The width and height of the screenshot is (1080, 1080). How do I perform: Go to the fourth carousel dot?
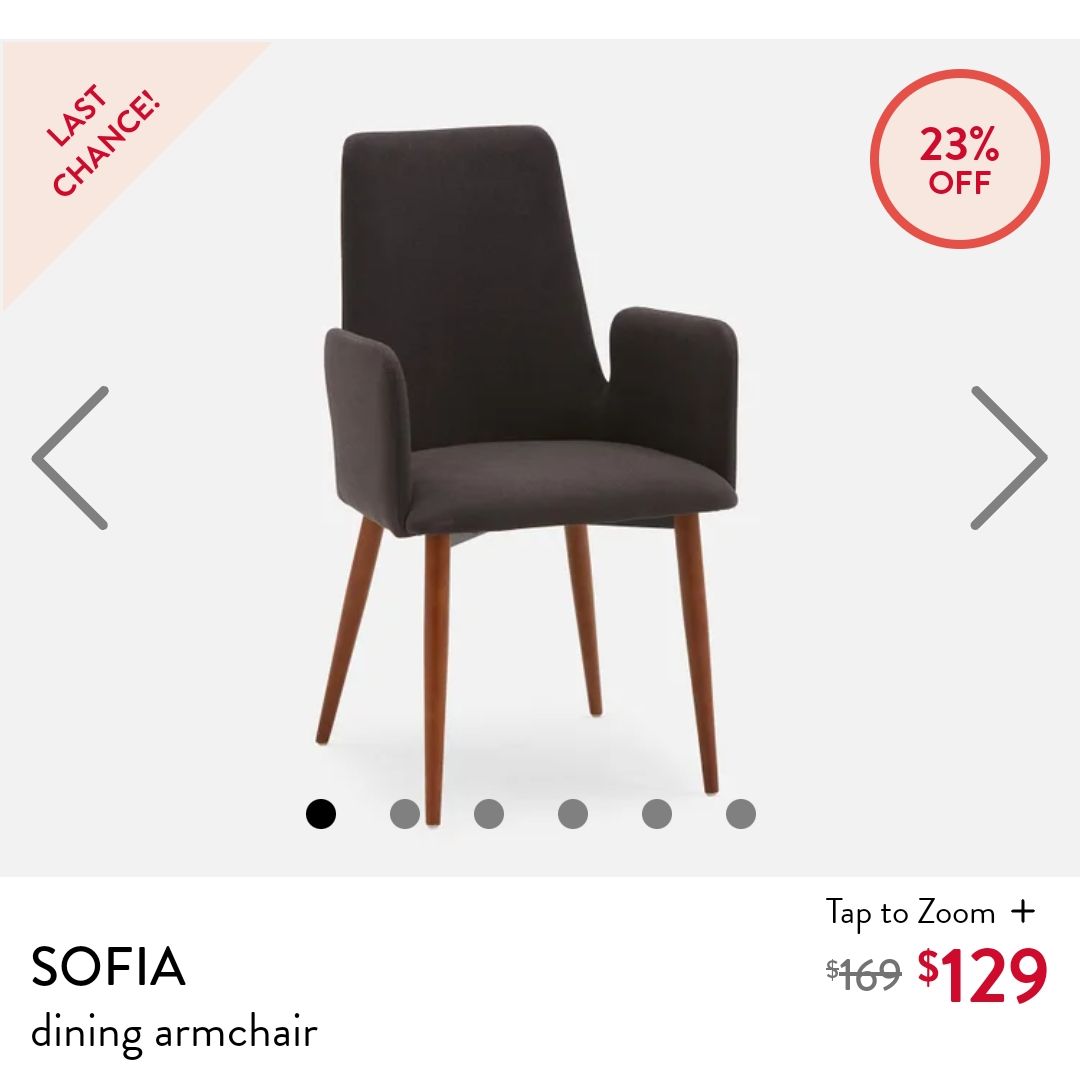click(x=573, y=814)
